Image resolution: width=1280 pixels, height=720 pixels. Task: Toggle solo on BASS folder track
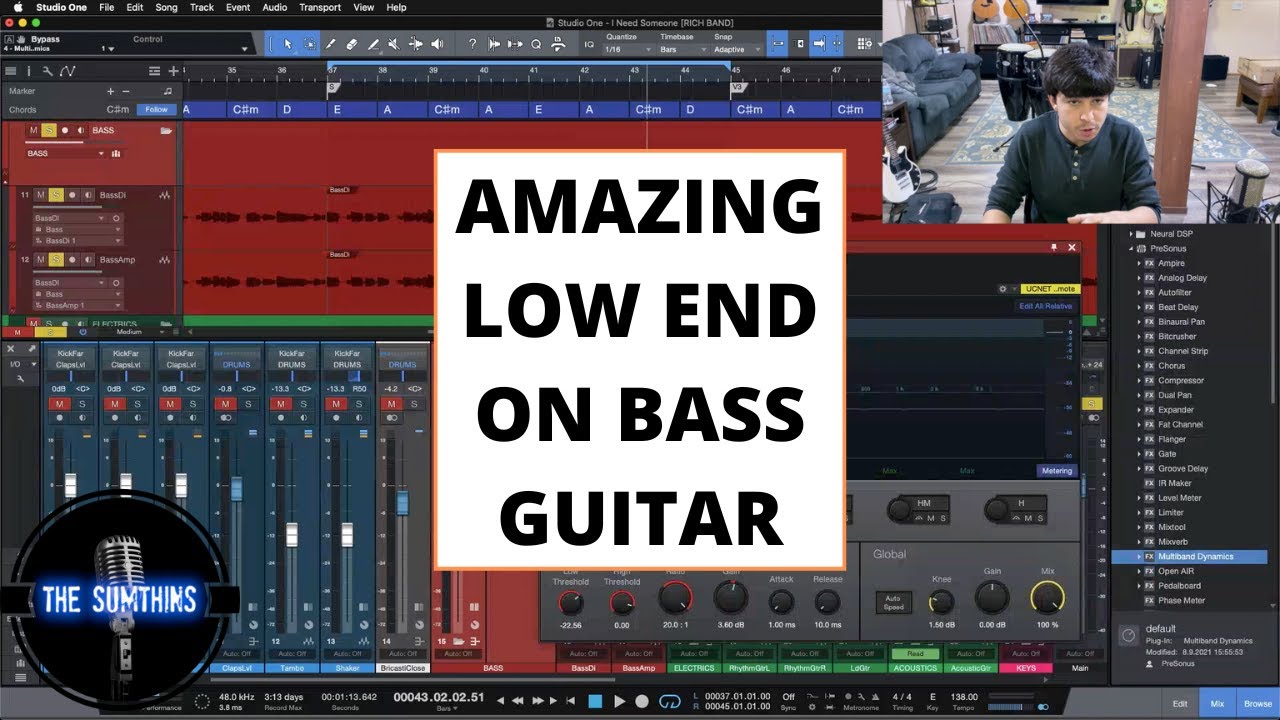click(x=49, y=131)
